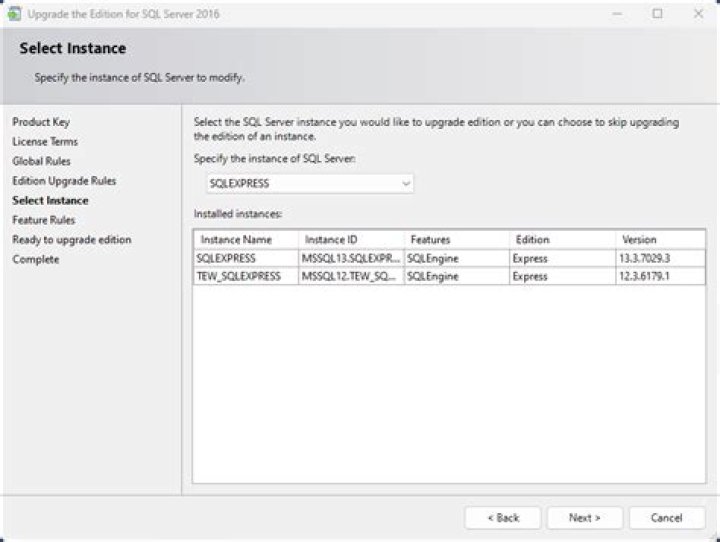The width and height of the screenshot is (720, 542).
Task: Click the Complete step in sidebar
Action: pos(35,260)
